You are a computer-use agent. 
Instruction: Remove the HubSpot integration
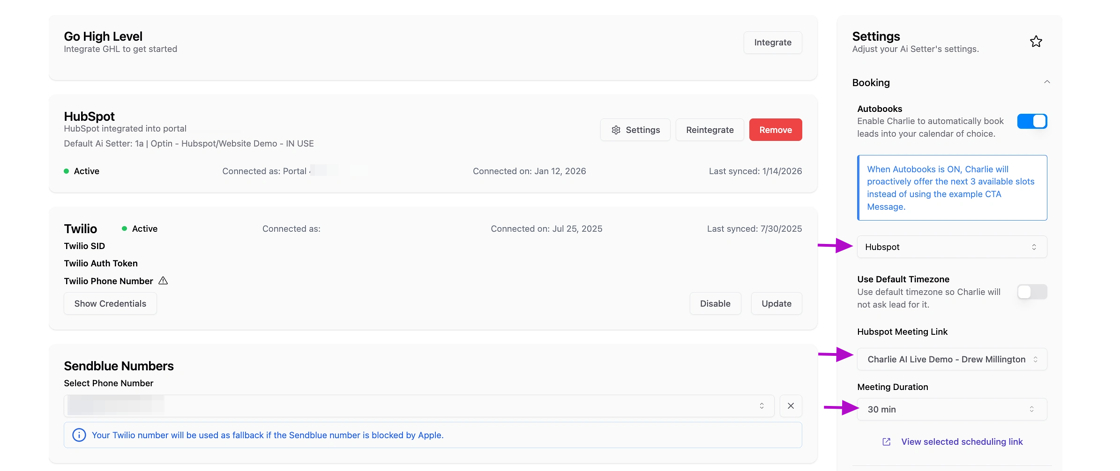tap(776, 130)
